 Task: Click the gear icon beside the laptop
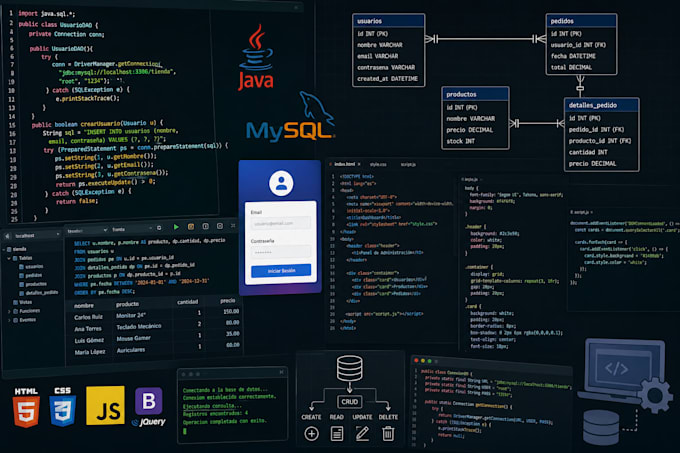coord(655,395)
